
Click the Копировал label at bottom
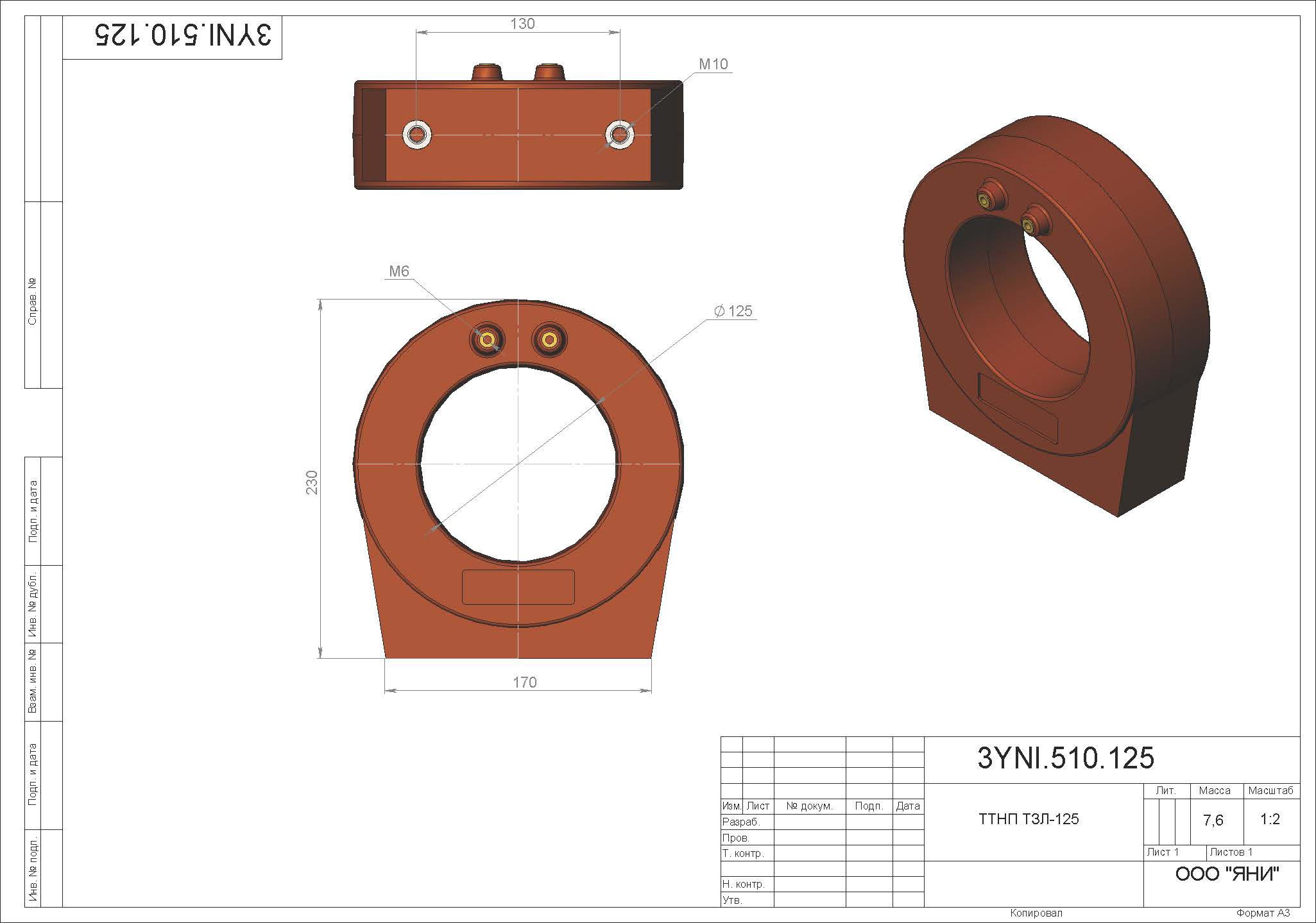pyautogui.click(x=1036, y=913)
